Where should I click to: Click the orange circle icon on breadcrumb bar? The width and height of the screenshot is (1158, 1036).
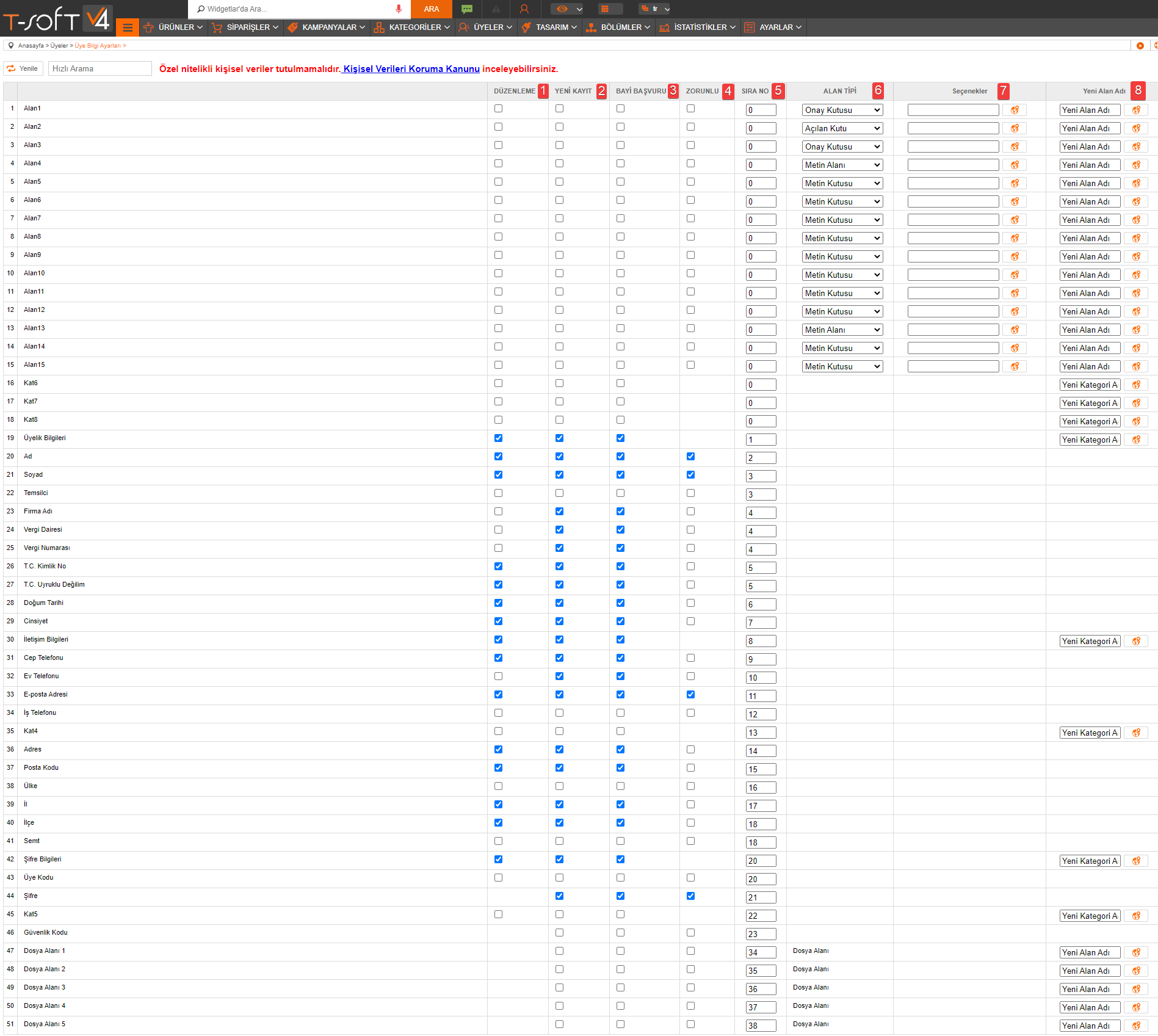coord(1140,46)
